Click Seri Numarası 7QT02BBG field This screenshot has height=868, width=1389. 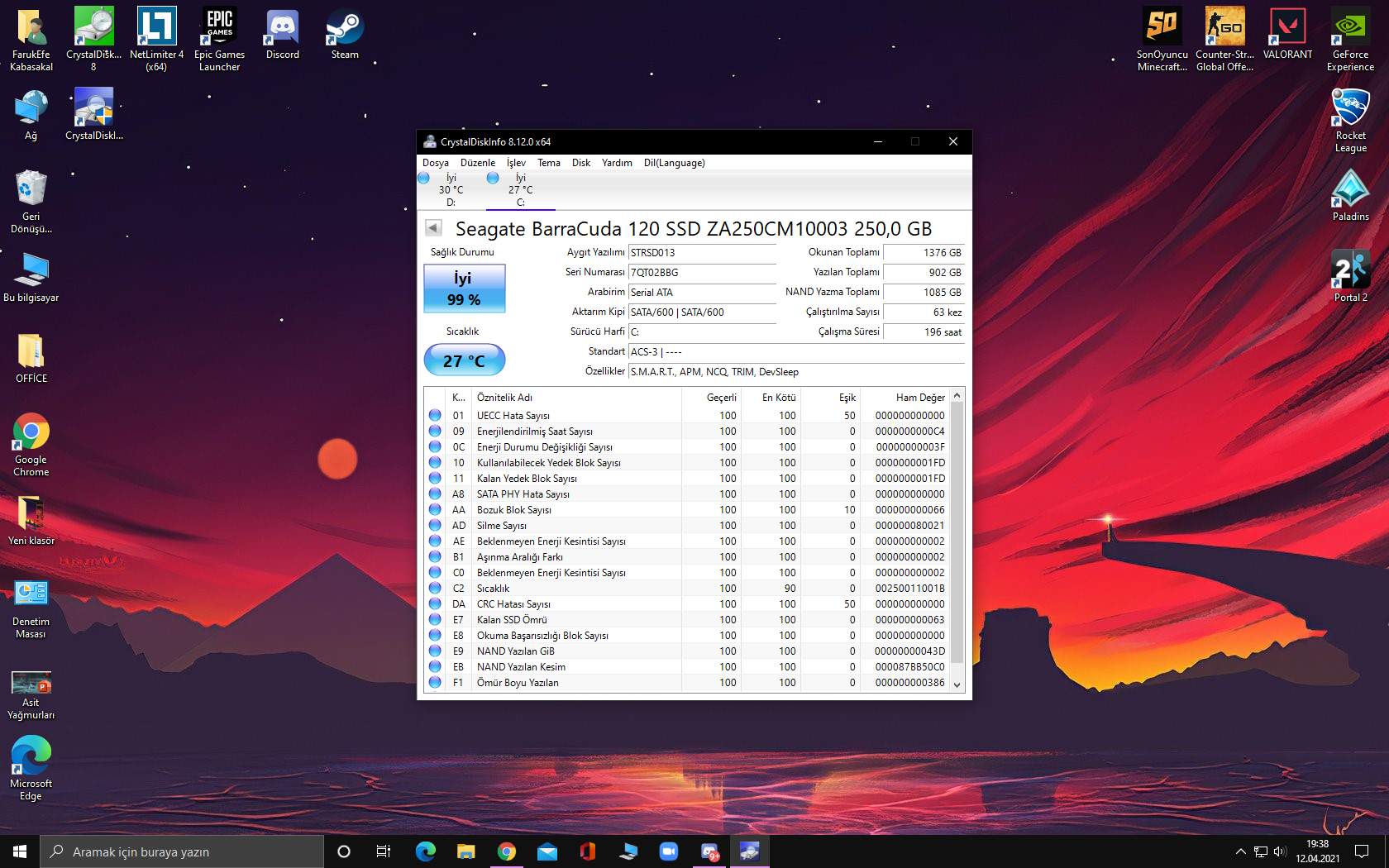702,273
